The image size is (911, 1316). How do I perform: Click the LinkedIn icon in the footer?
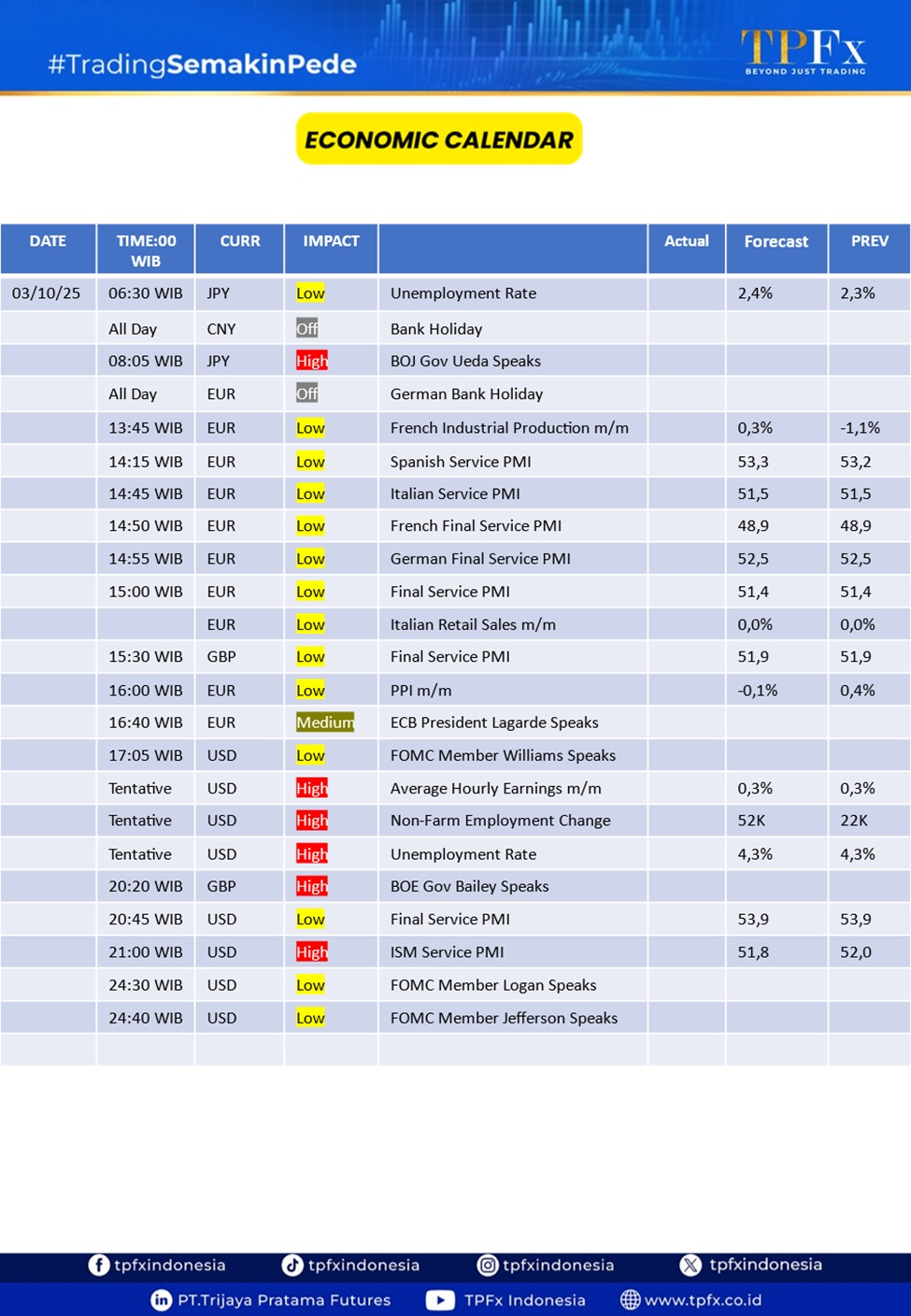pyautogui.click(x=162, y=1300)
